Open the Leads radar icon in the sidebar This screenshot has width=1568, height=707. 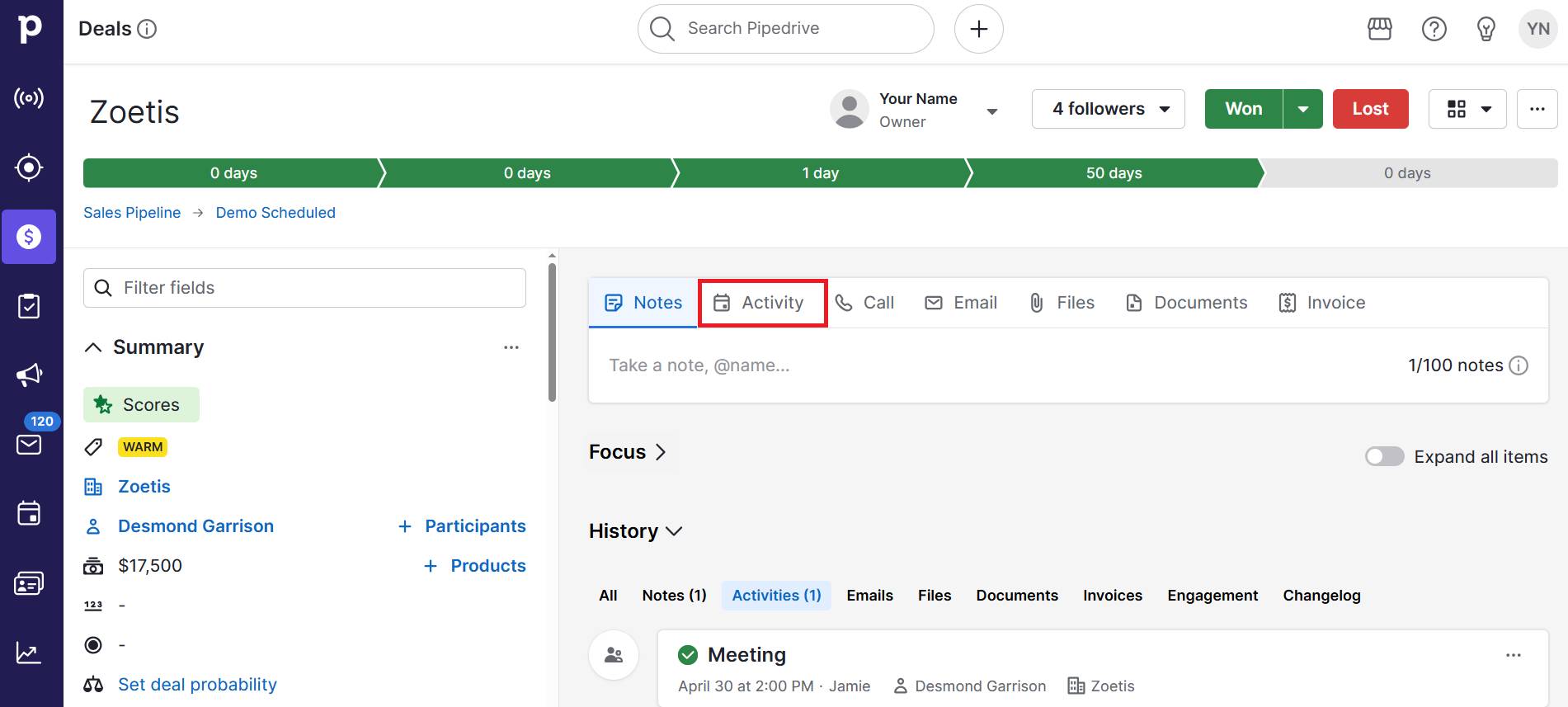click(29, 99)
